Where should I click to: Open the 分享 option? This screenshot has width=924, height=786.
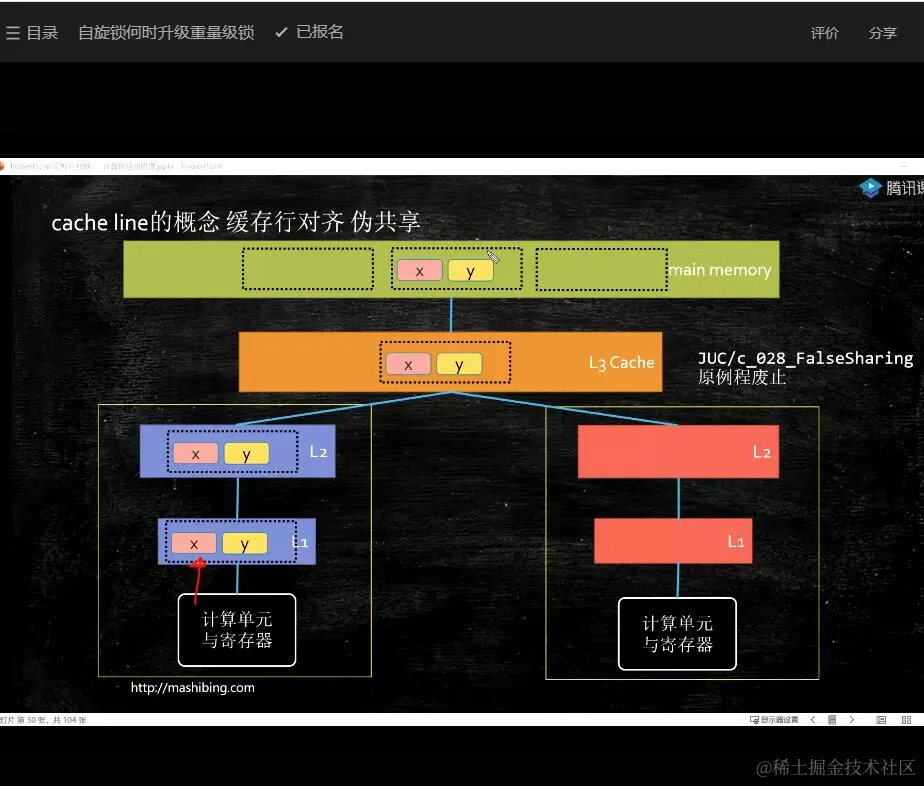[x=882, y=33]
